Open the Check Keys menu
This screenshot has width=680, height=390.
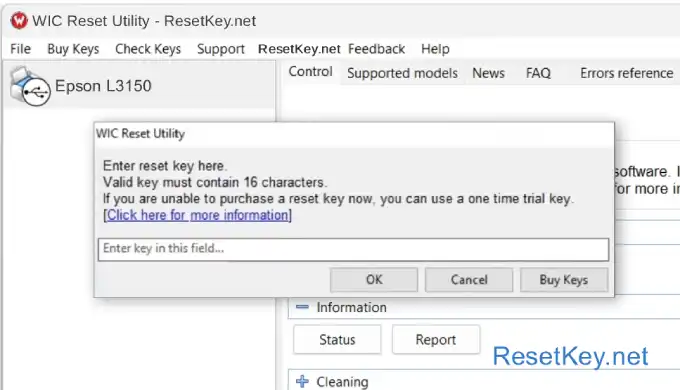tap(148, 49)
